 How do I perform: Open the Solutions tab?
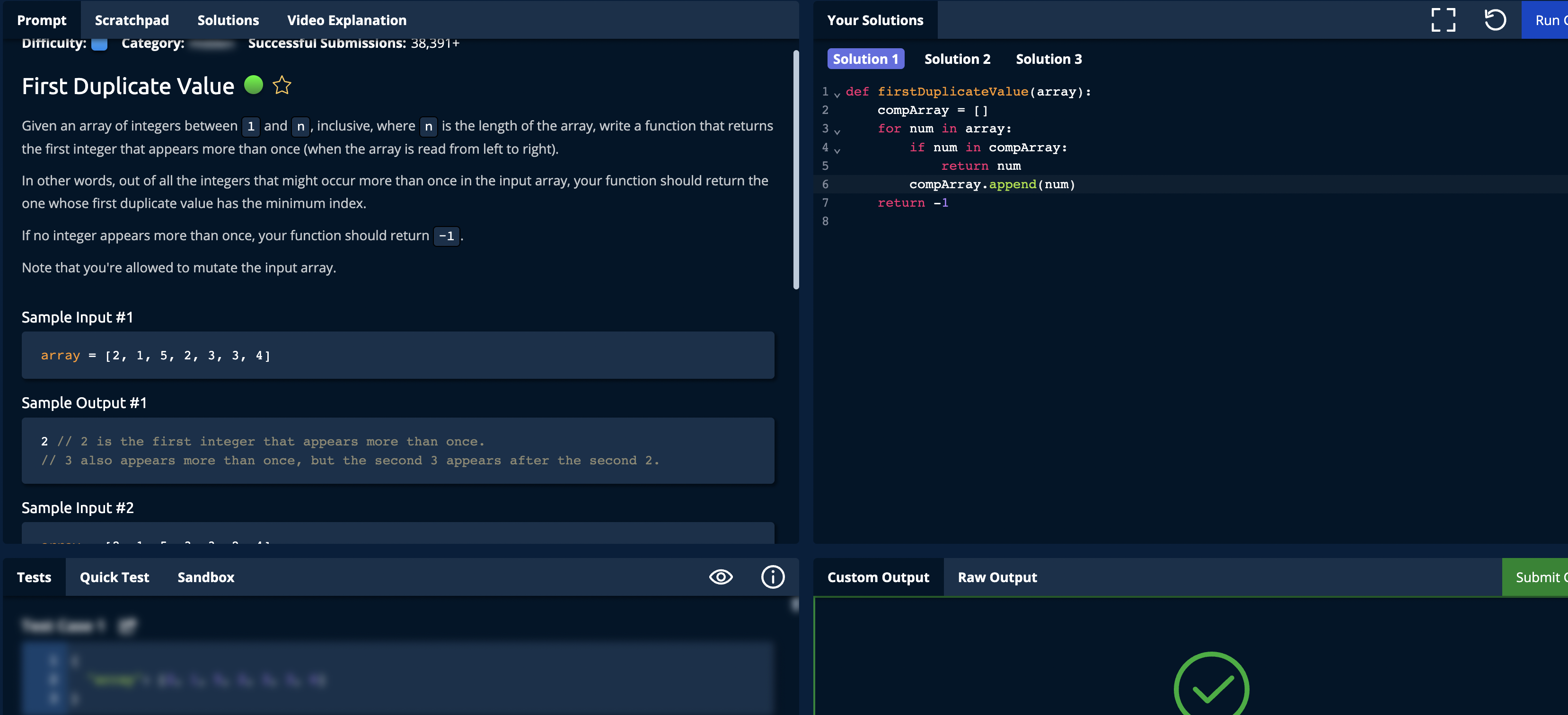pos(228,20)
